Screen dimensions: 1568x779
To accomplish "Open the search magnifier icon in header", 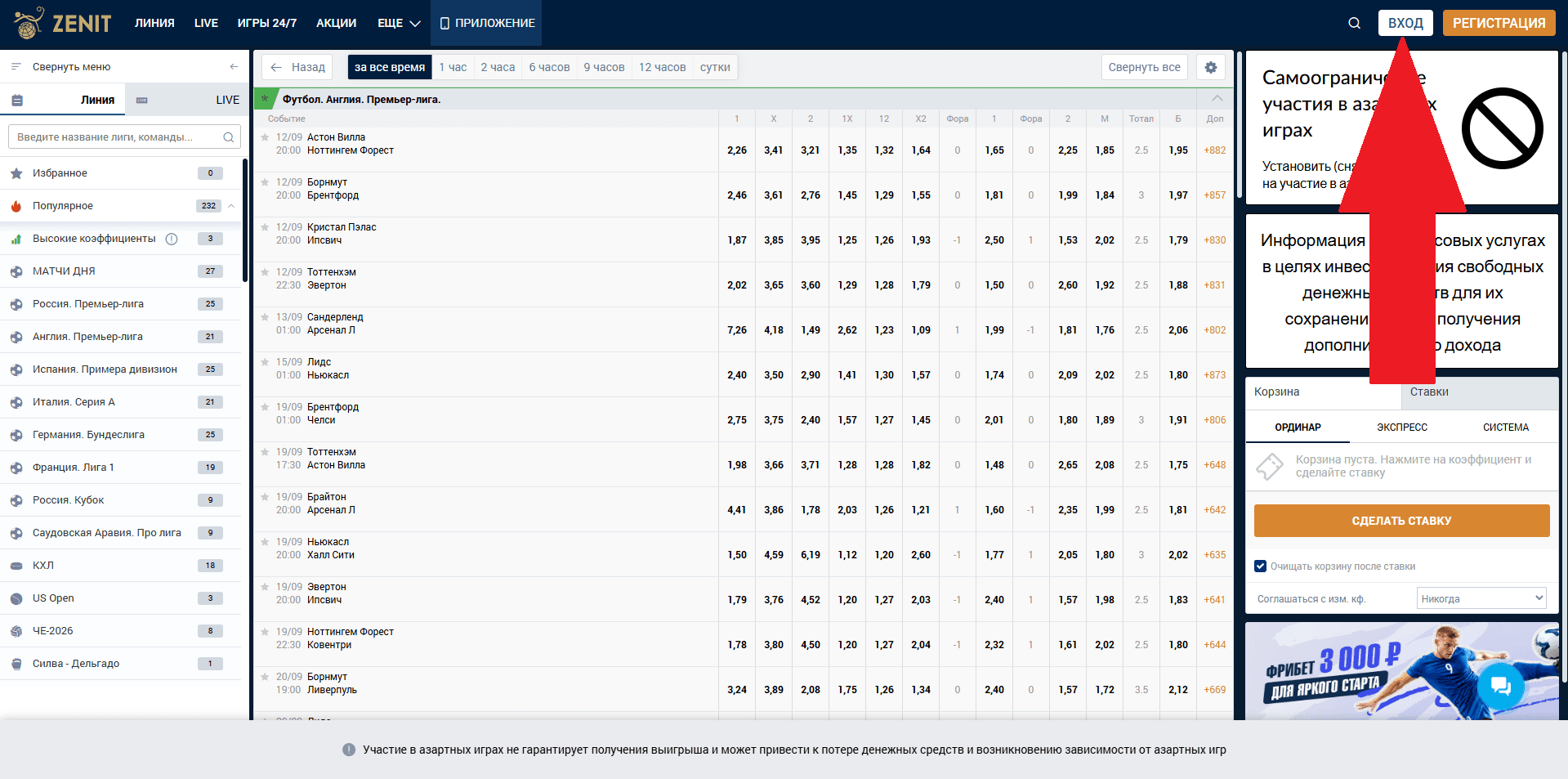I will tap(1354, 23).
